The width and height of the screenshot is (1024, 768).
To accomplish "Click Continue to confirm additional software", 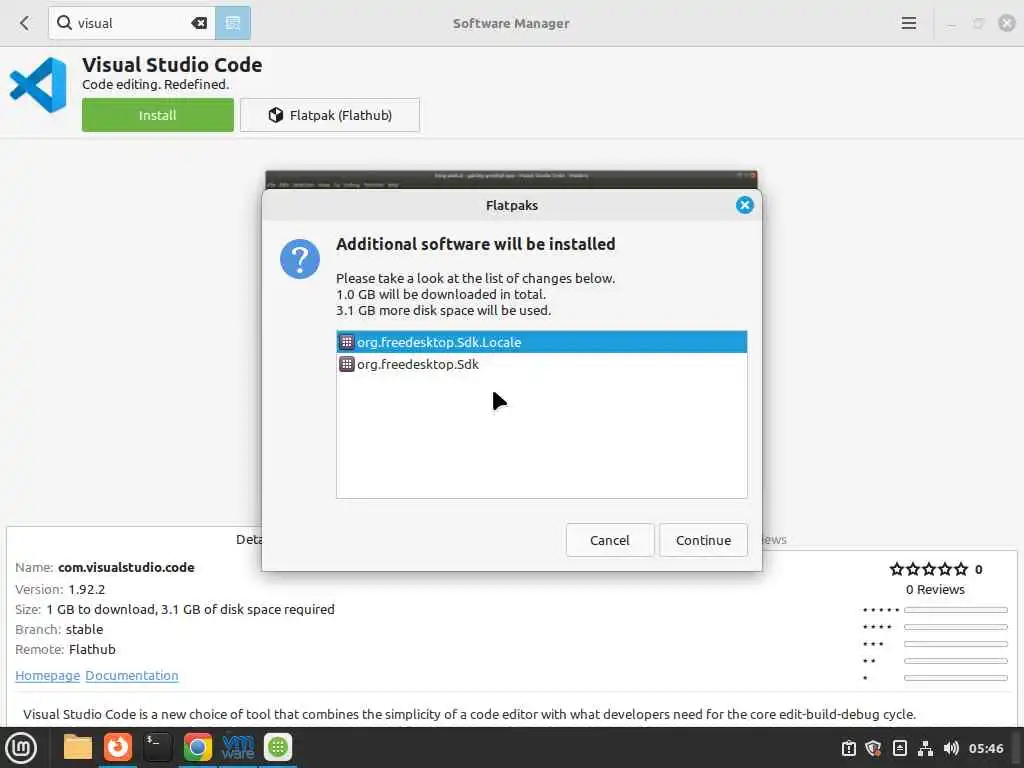I will click(703, 540).
